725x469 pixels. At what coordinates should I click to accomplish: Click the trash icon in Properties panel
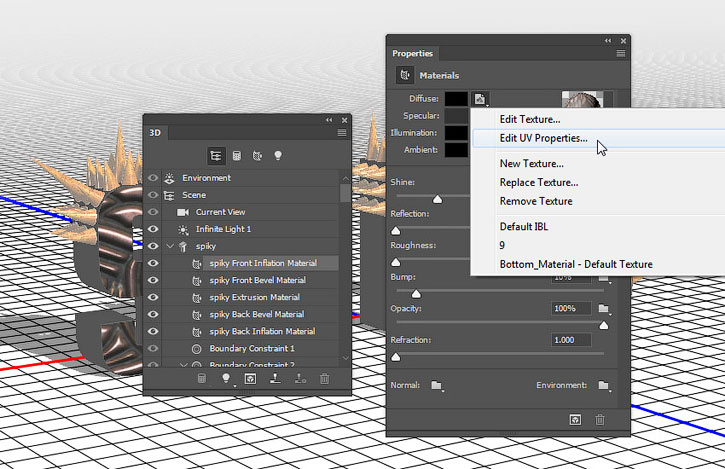pyautogui.click(x=600, y=420)
